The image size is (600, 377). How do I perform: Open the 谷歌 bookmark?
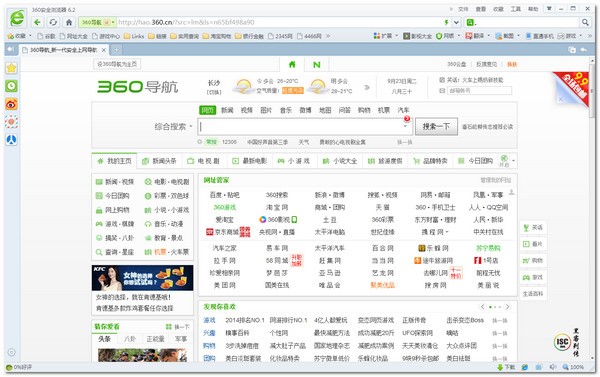46,36
